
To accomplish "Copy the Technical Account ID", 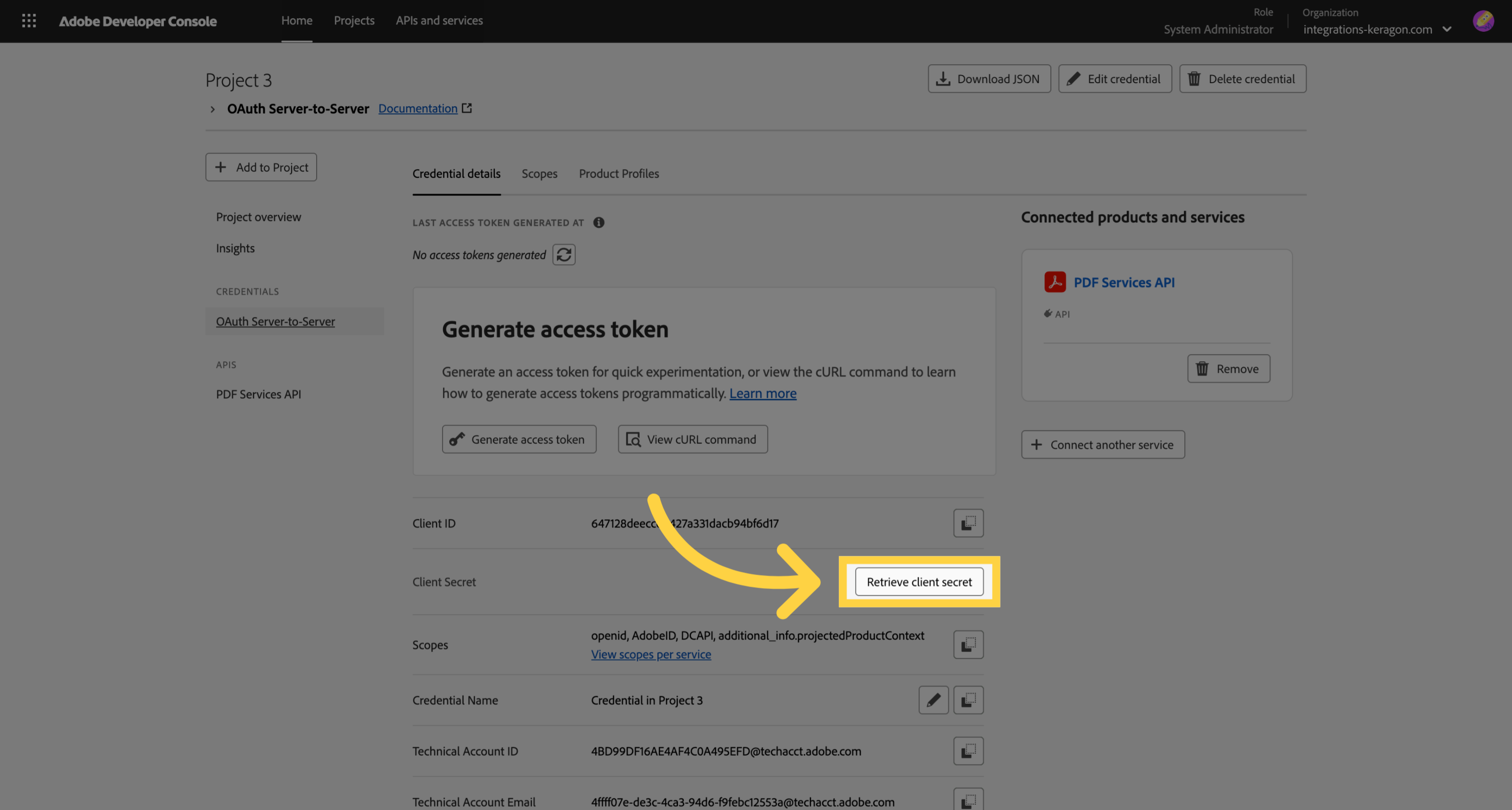I will [x=968, y=751].
